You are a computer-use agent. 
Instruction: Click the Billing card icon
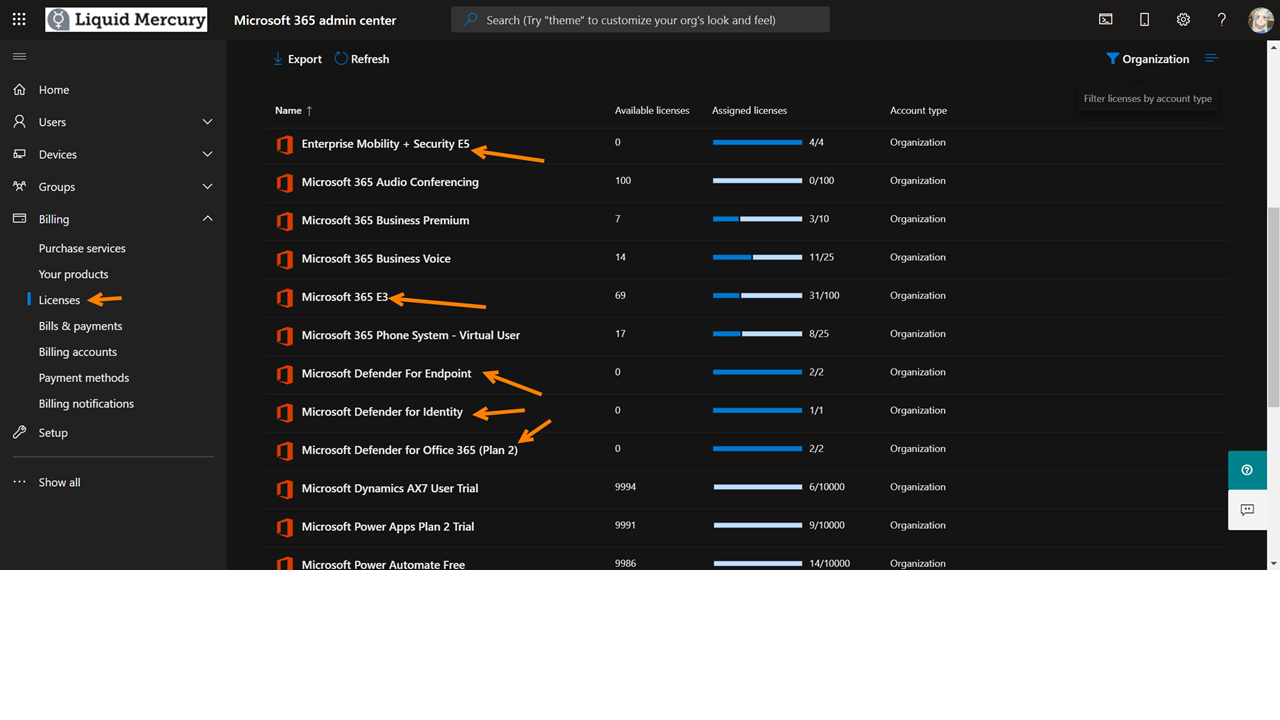(19, 218)
